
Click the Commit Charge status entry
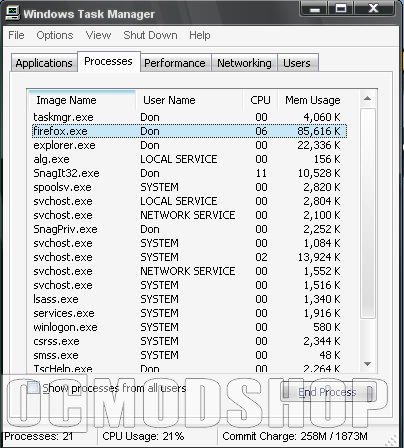295,436
